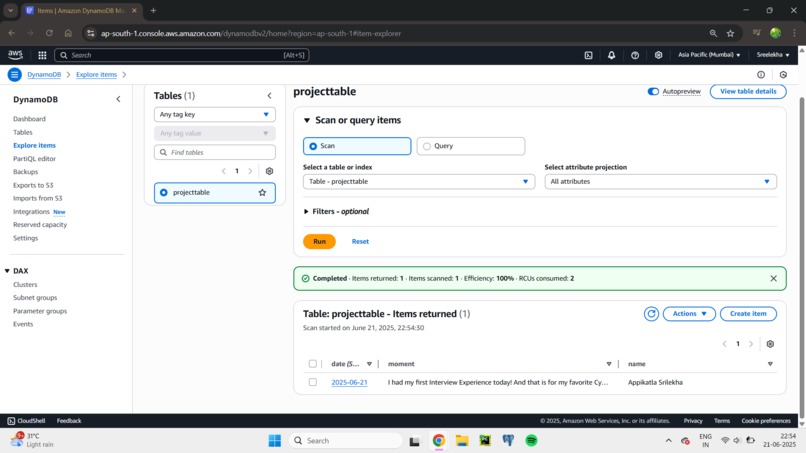Collapse the Scan or query items section
806x453 pixels.
pyautogui.click(x=307, y=120)
